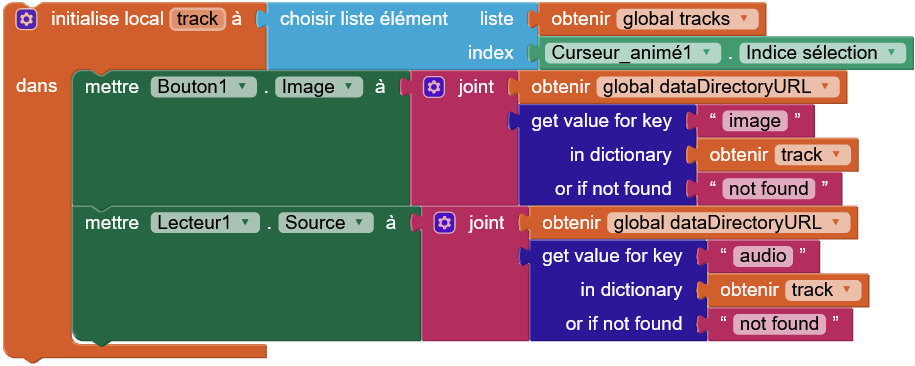The image size is (915, 366).
Task: Open the global tracks variable dropdown
Action: [687, 19]
